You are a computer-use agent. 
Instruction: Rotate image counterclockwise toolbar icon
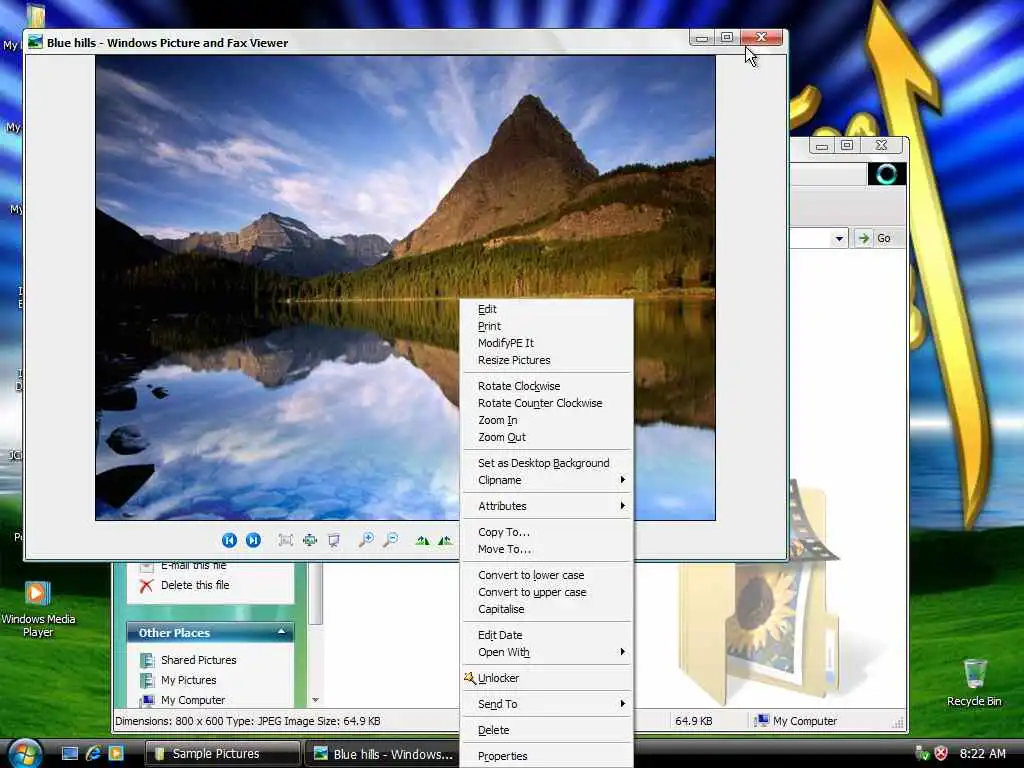point(445,540)
